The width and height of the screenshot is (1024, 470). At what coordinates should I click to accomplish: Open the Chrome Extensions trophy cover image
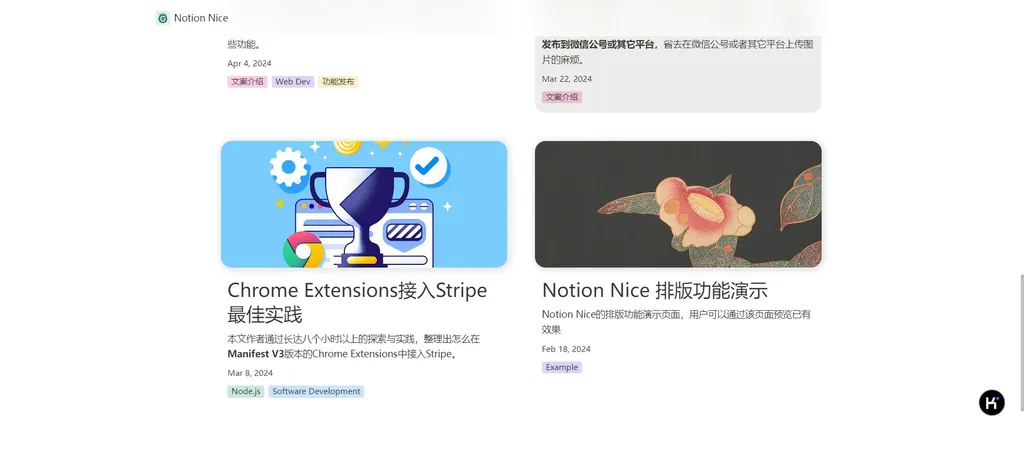click(364, 204)
